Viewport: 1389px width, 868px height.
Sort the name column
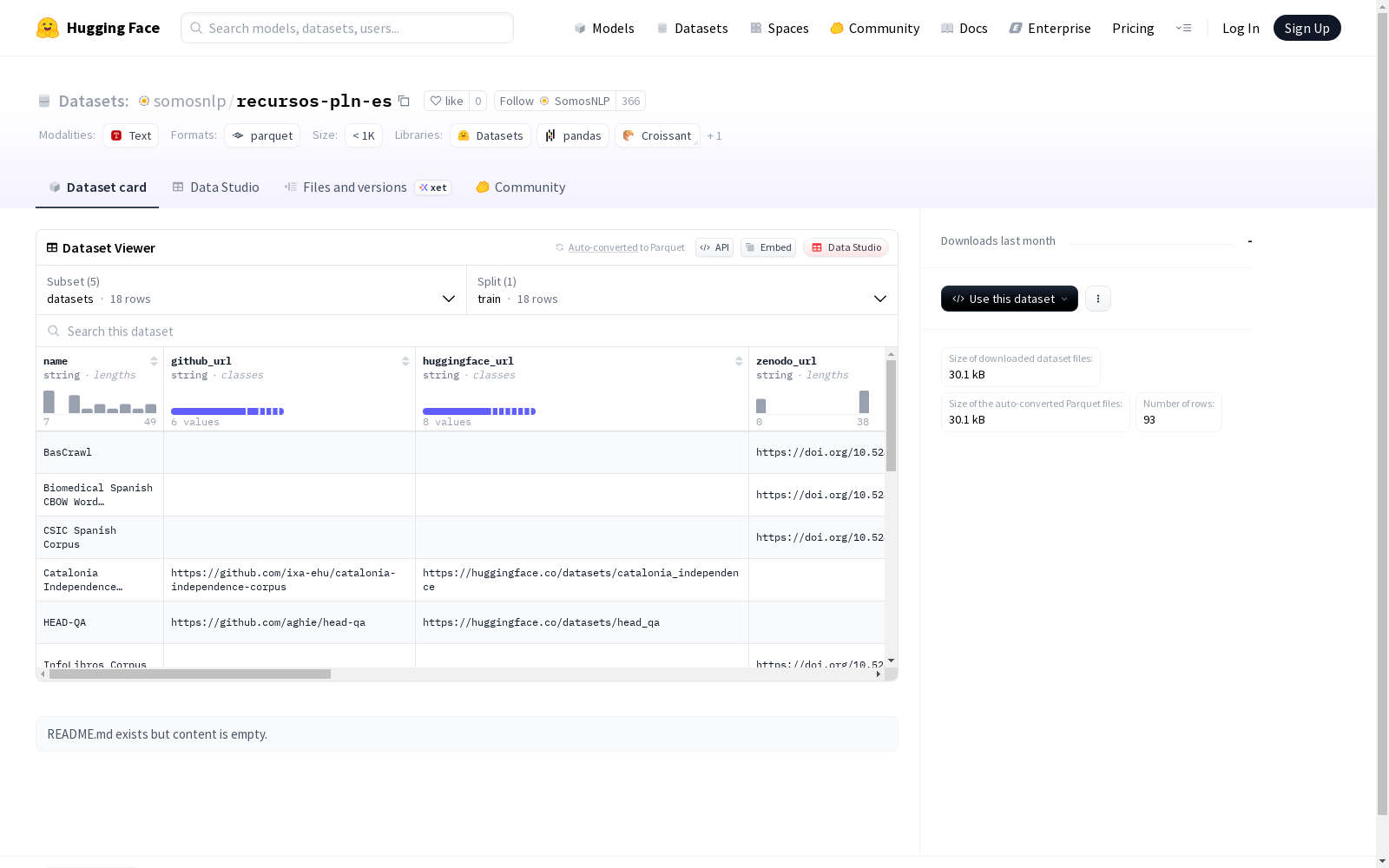click(x=154, y=361)
